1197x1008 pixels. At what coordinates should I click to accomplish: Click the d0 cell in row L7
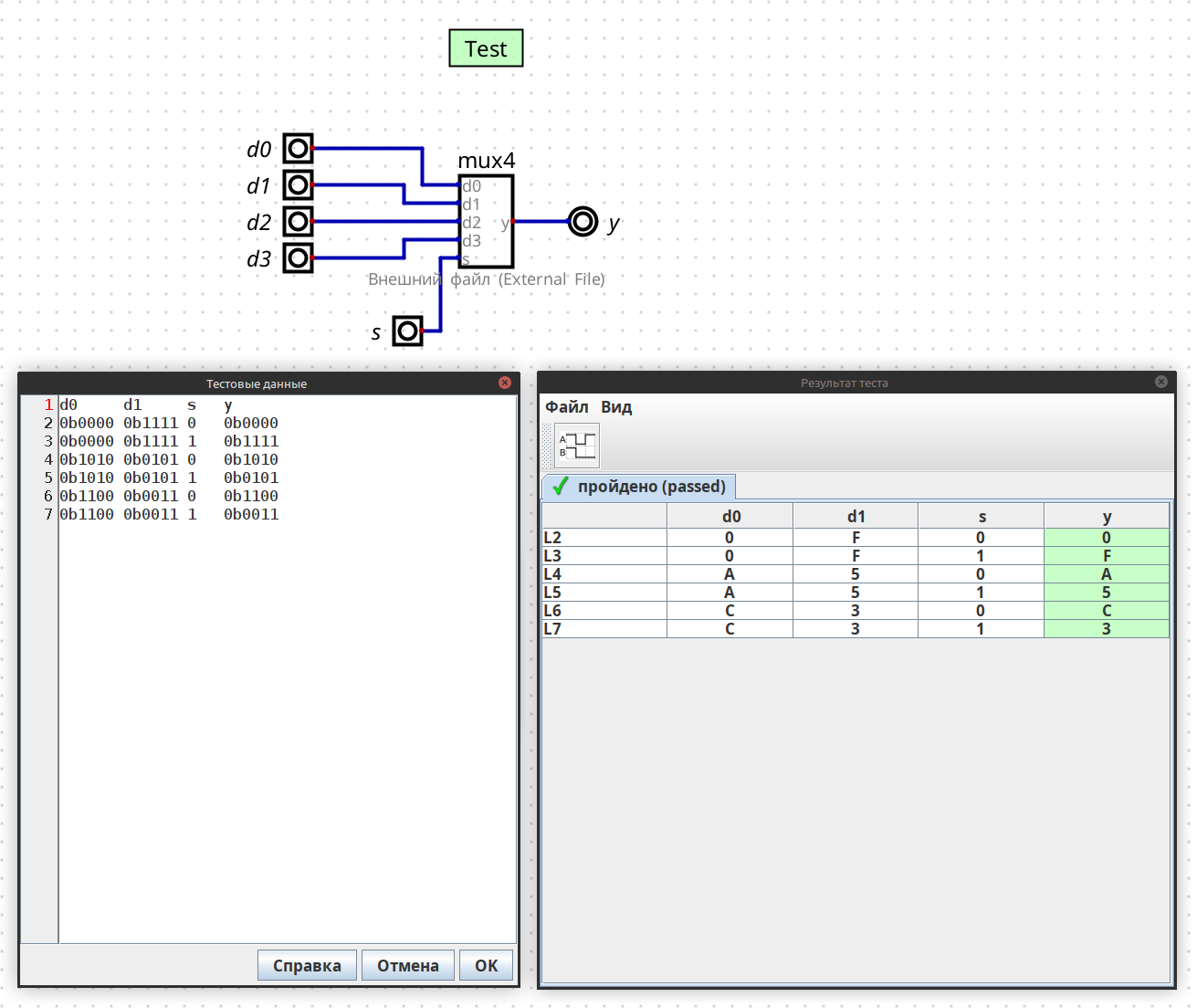click(x=730, y=629)
